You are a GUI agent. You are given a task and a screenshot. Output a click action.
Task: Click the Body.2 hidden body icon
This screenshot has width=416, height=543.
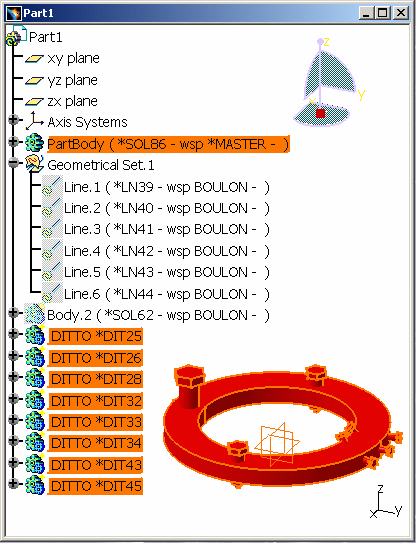pyautogui.click(x=34, y=314)
